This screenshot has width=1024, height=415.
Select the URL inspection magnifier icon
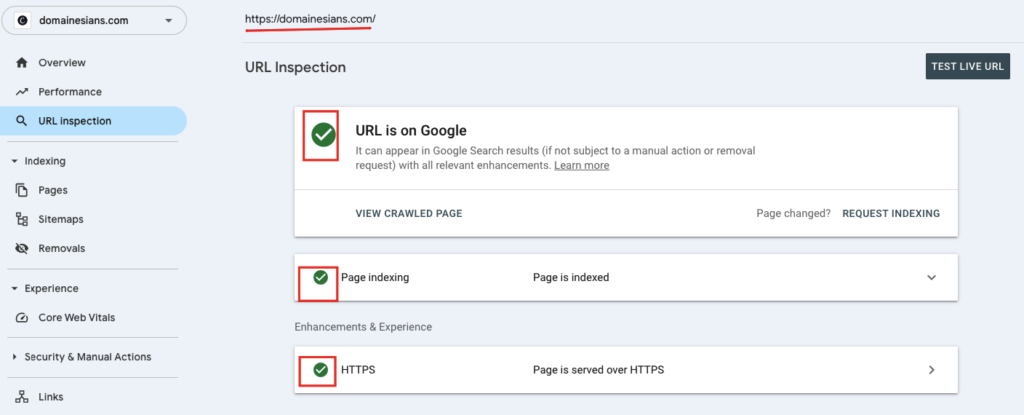point(22,121)
